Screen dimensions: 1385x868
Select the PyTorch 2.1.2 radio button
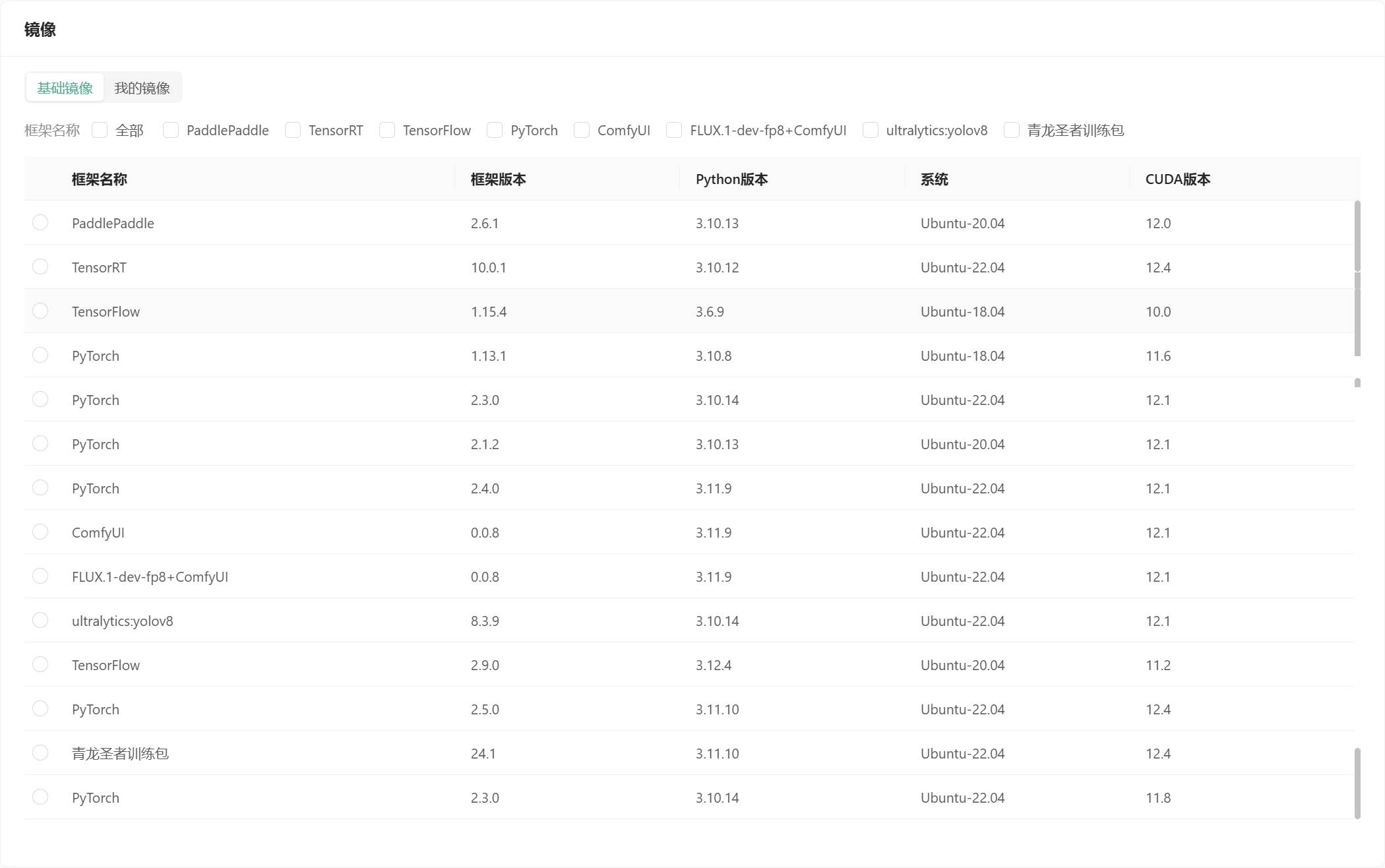40,443
